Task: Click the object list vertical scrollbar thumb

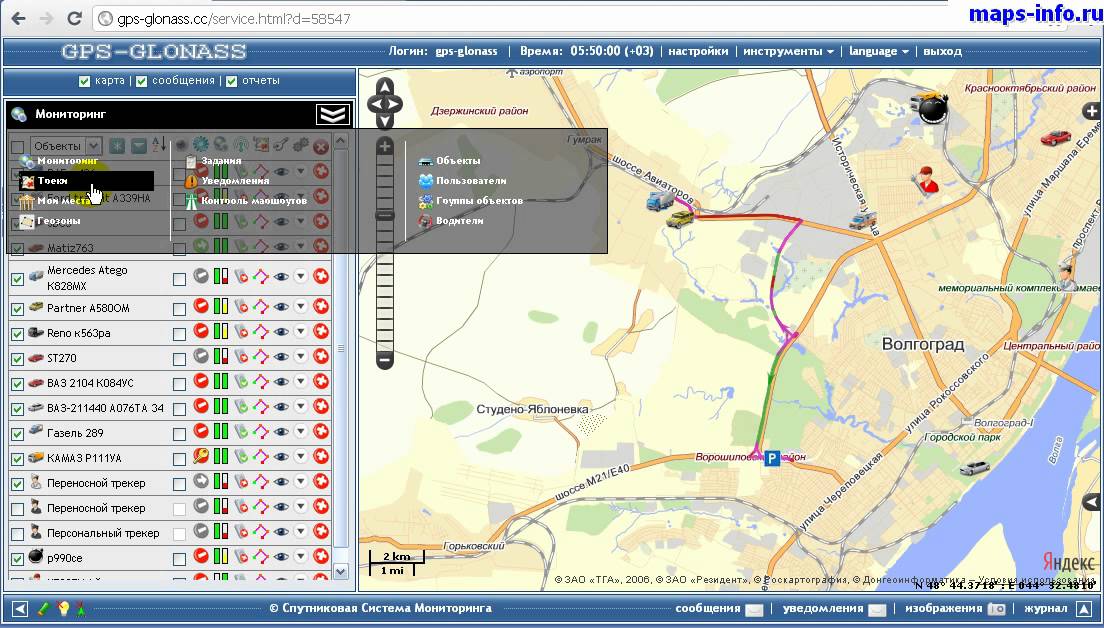Action: (341, 348)
